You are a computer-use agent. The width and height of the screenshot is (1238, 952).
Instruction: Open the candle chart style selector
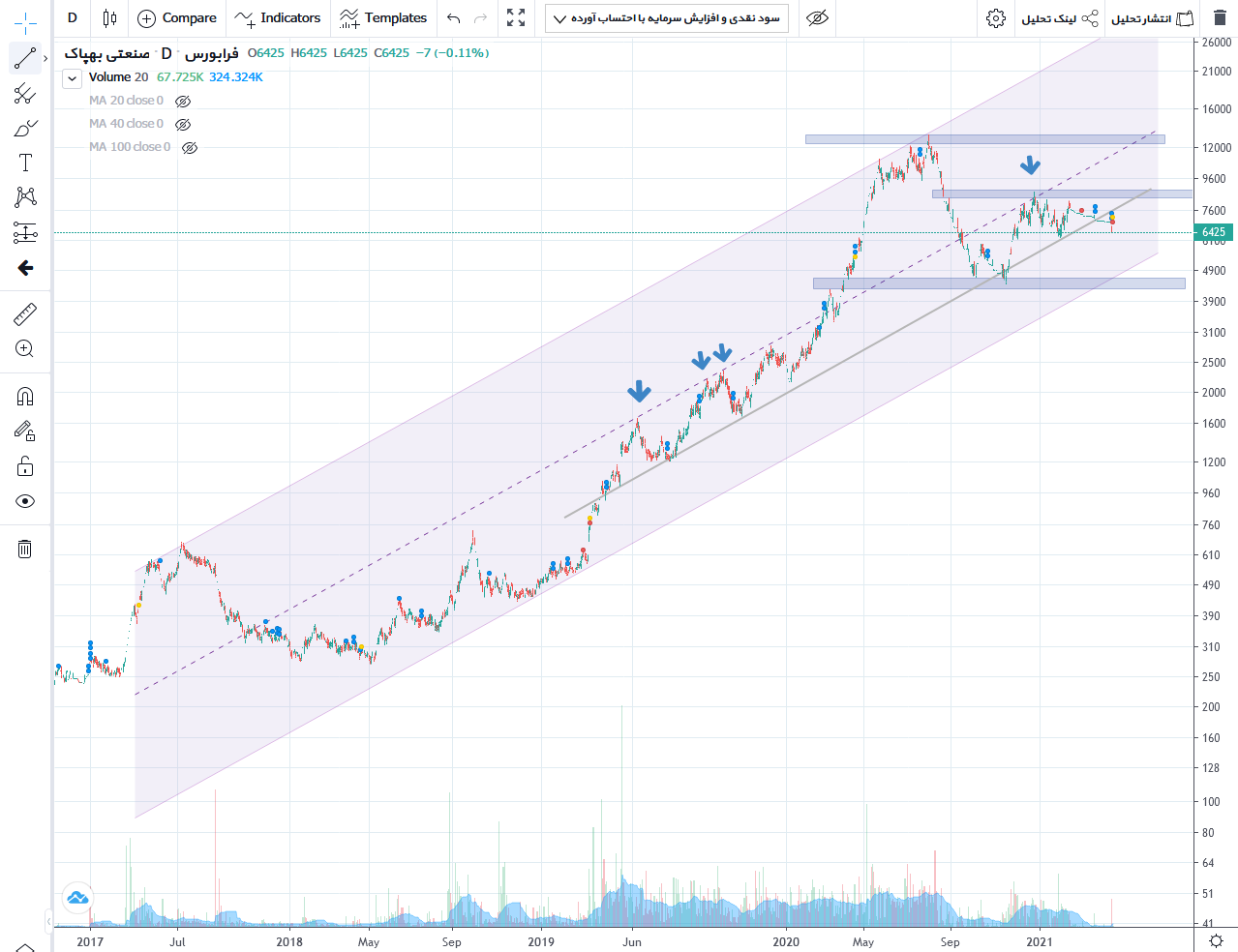click(109, 18)
